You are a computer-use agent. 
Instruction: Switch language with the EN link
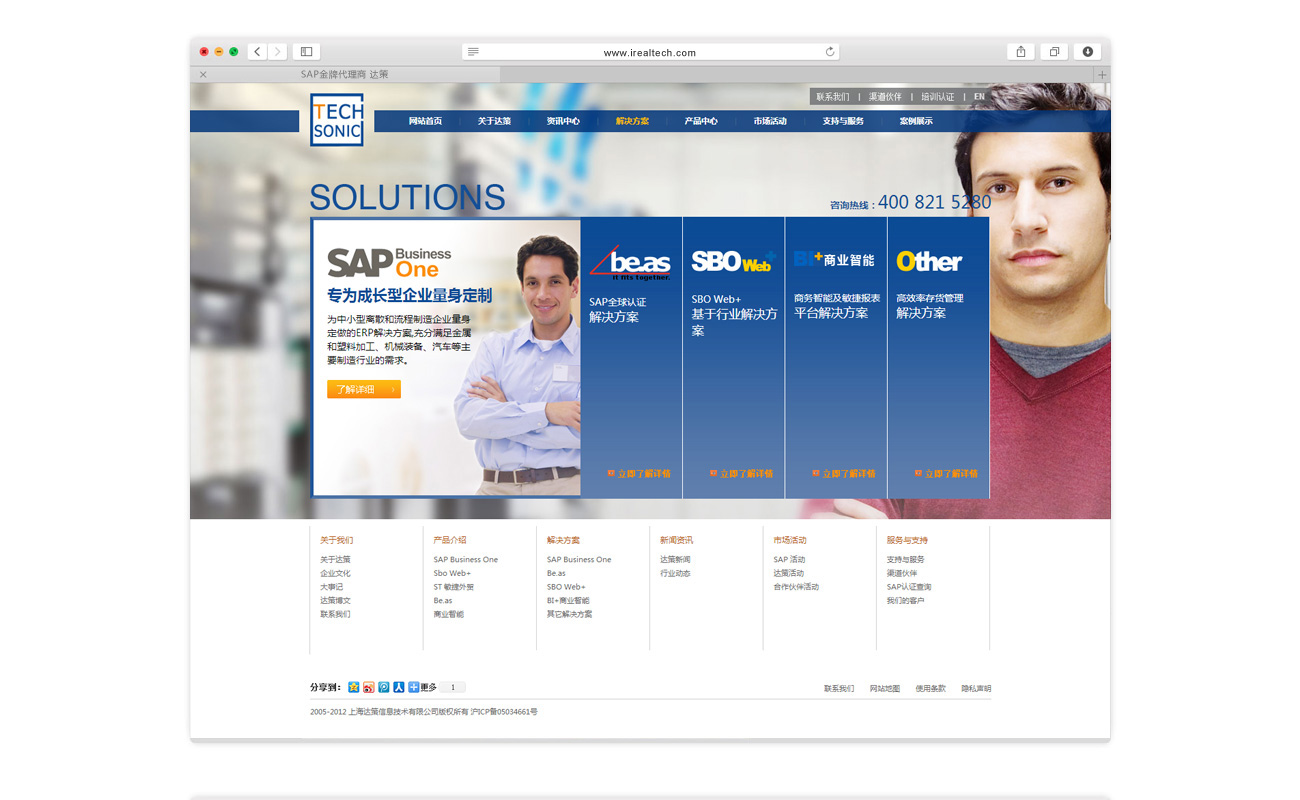point(979,97)
